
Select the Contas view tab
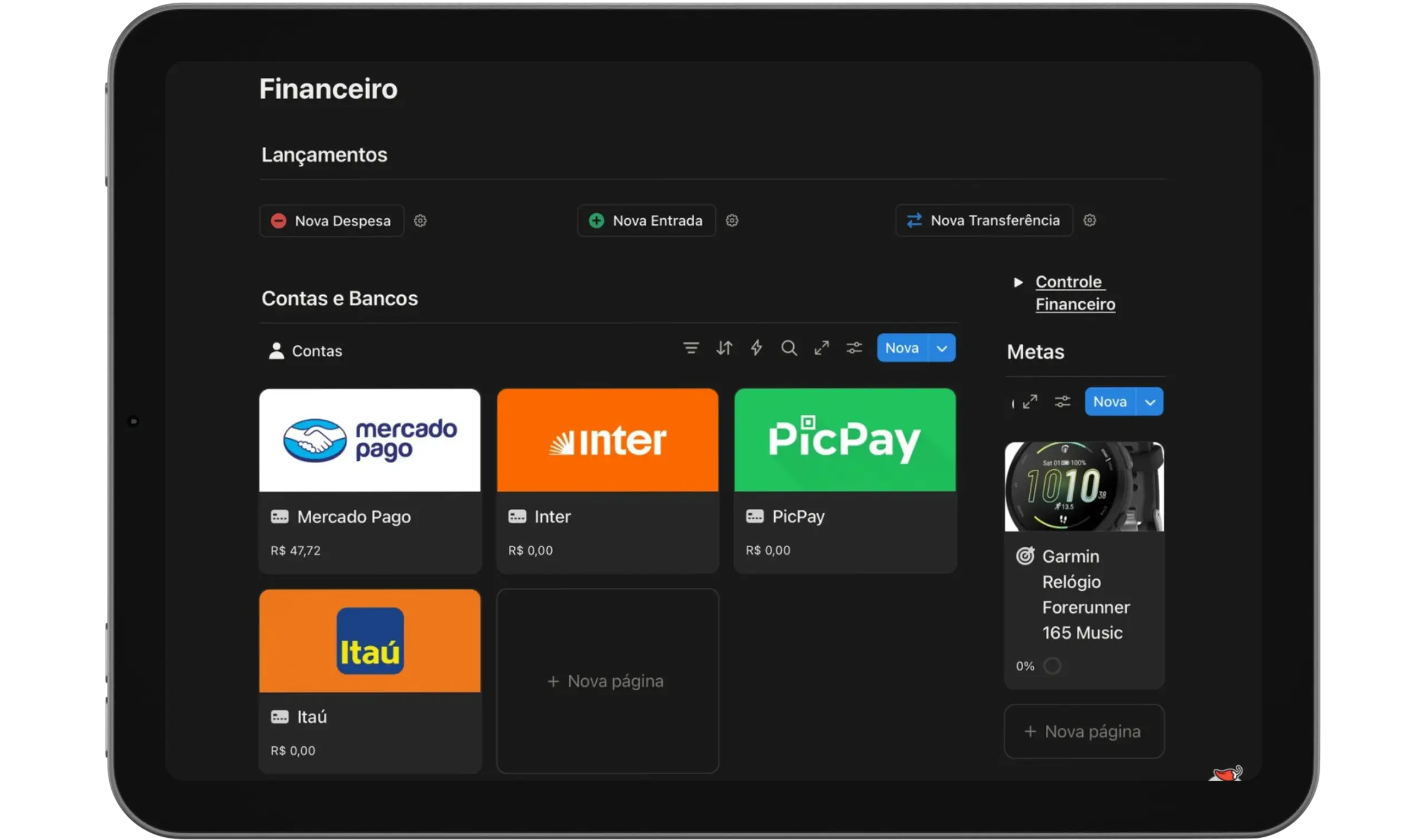tap(306, 351)
